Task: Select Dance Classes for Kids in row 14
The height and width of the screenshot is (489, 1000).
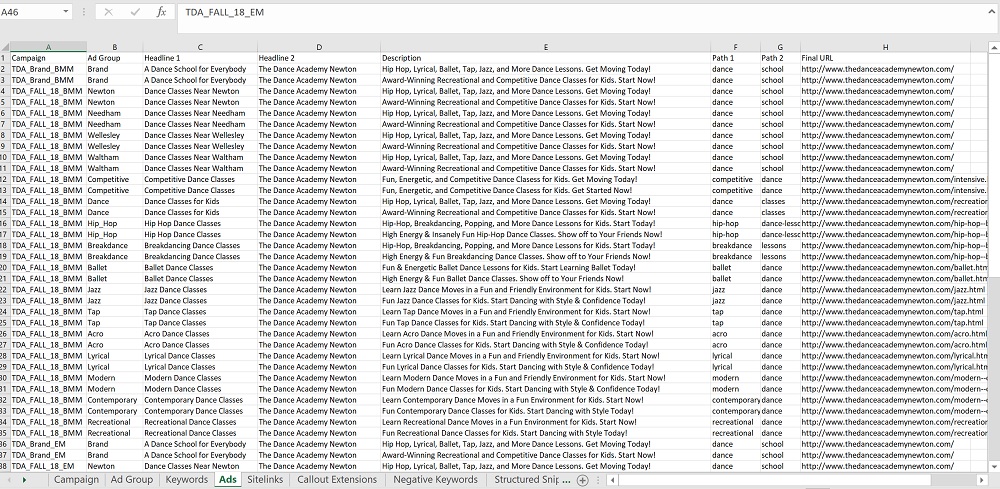Action: click(x=200, y=201)
